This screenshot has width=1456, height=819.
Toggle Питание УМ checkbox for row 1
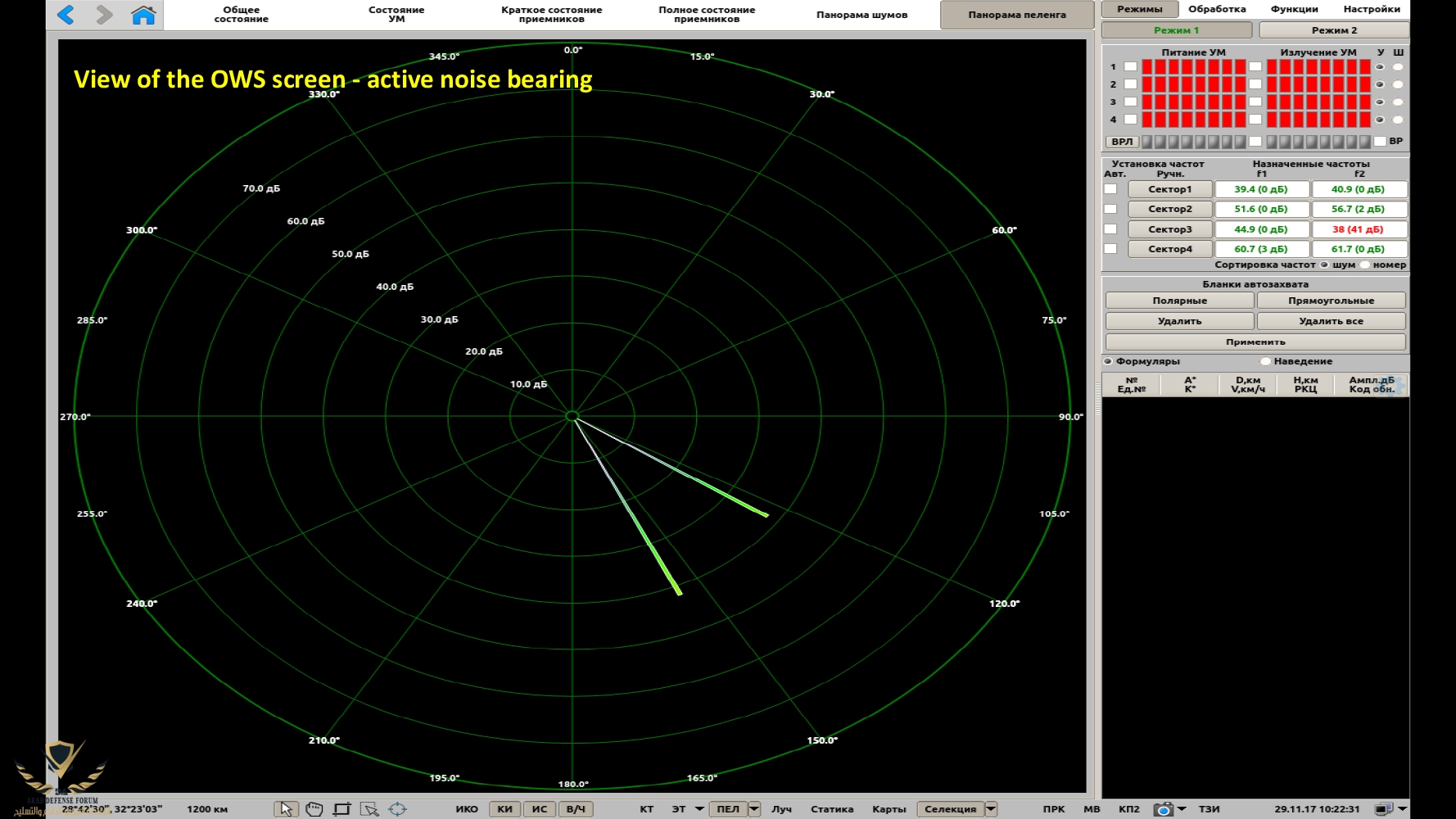click(1130, 66)
